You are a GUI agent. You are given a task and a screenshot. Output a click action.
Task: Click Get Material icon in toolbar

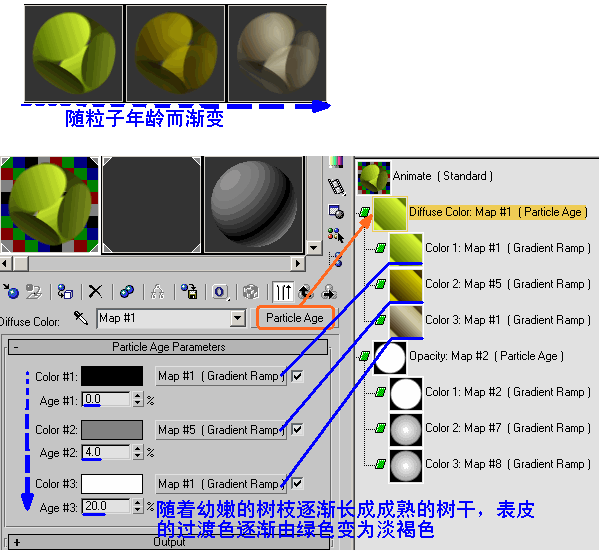11,292
